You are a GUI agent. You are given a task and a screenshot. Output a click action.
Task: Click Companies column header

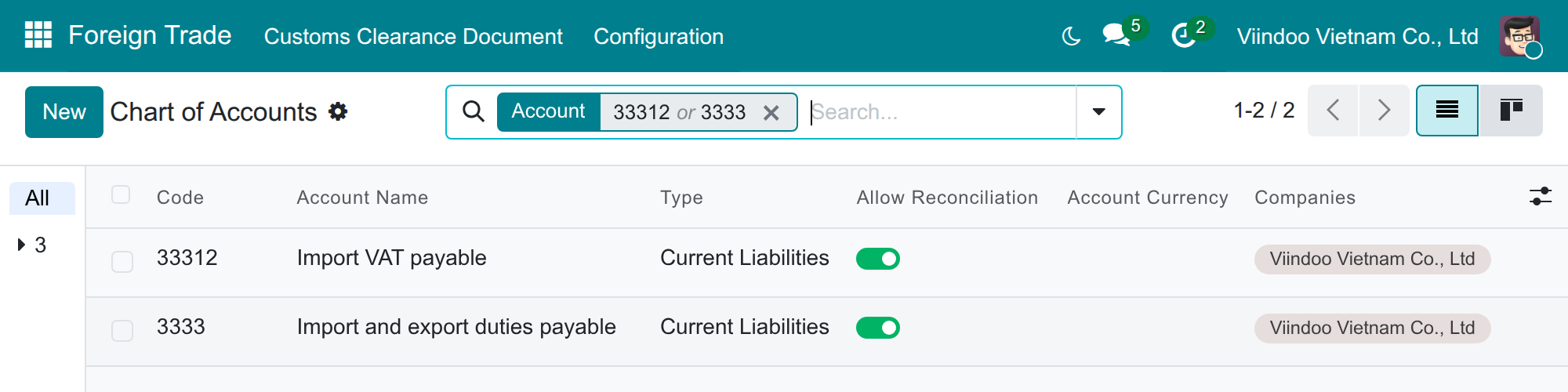point(1305,198)
